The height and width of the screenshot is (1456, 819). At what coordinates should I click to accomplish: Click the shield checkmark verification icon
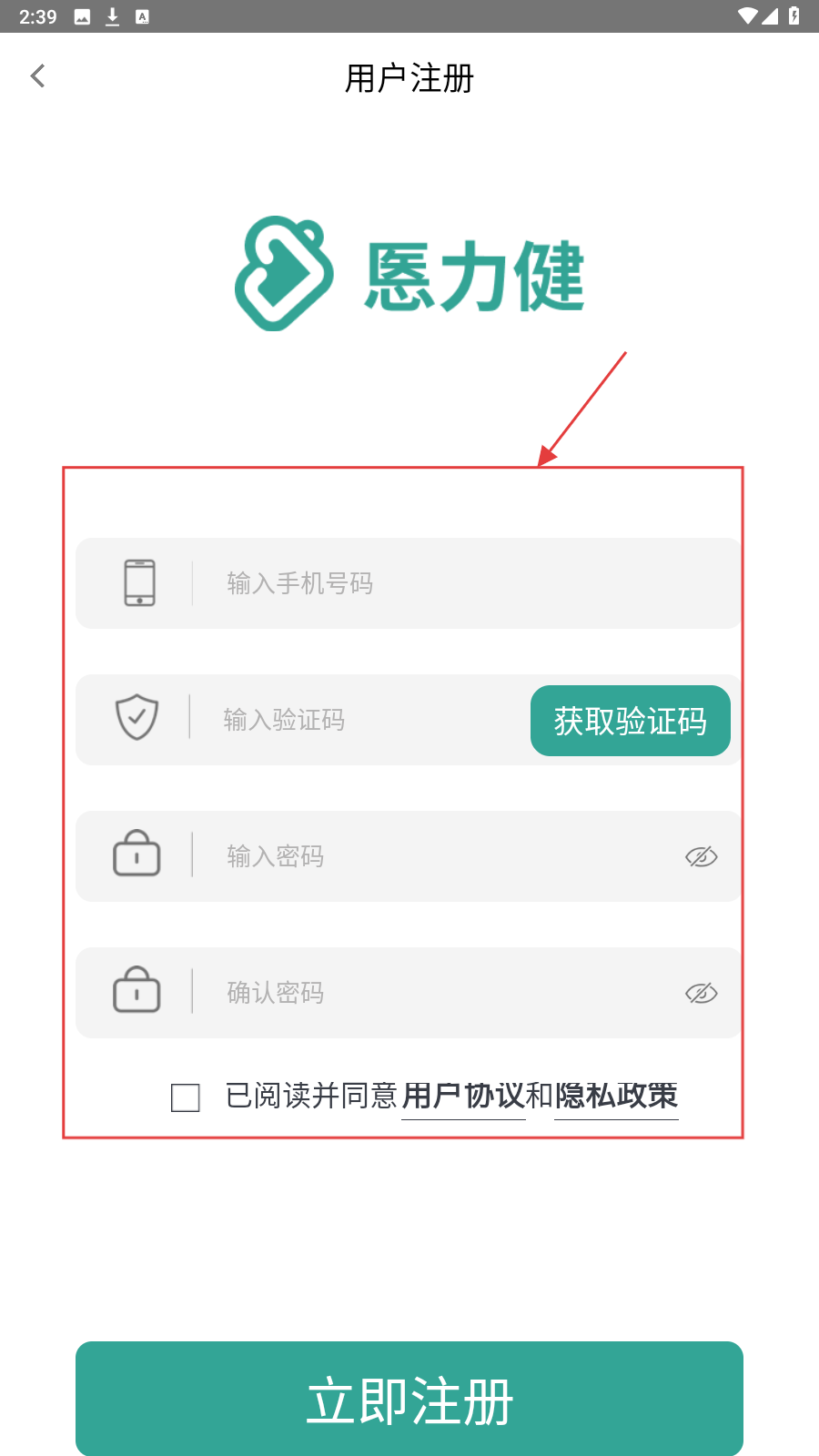click(136, 717)
